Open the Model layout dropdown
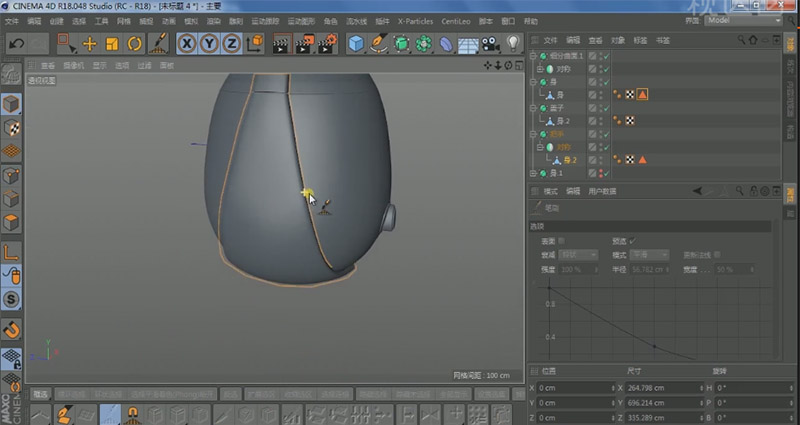The height and width of the screenshot is (425, 800). click(x=743, y=20)
